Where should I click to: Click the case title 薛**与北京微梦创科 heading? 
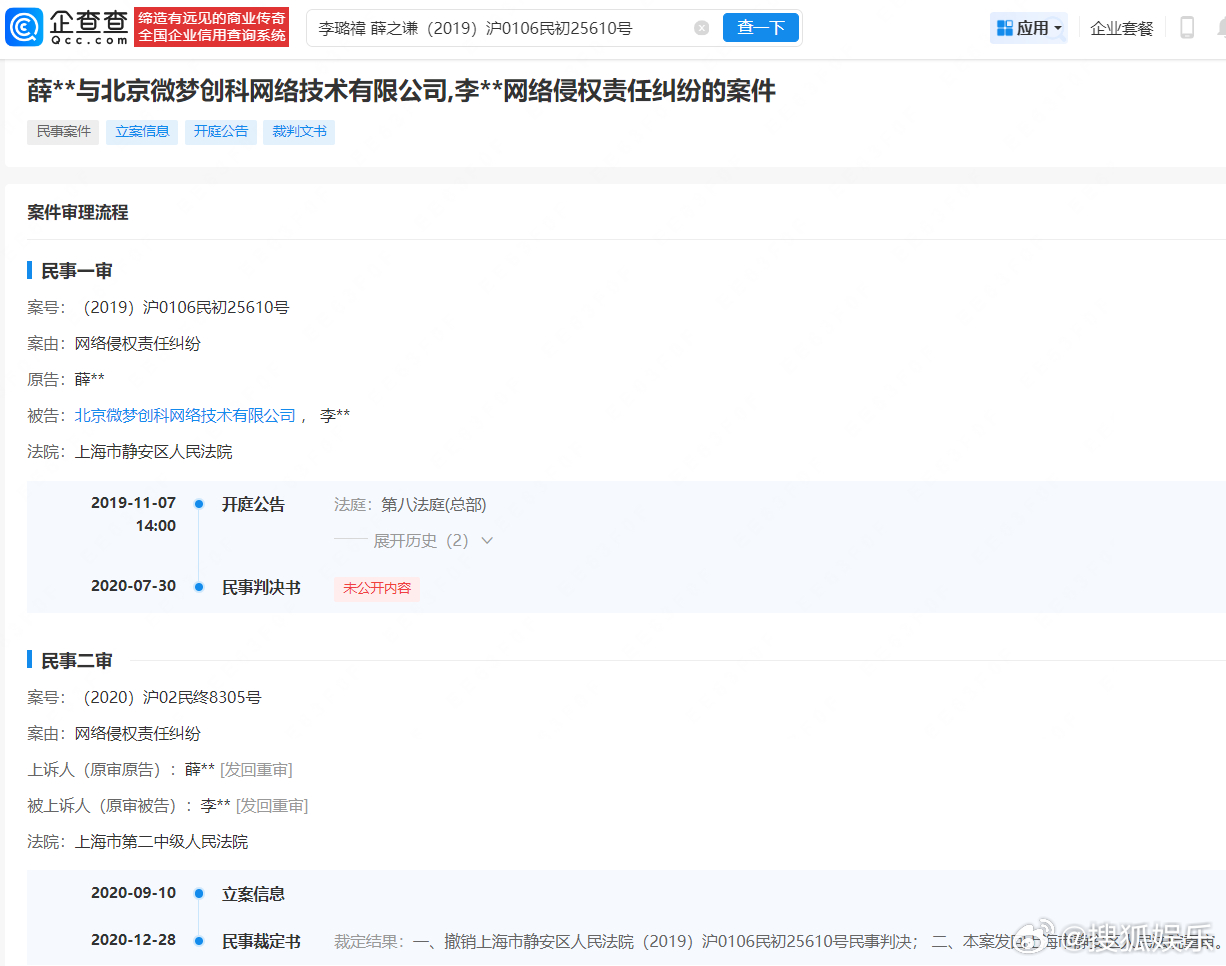point(401,91)
